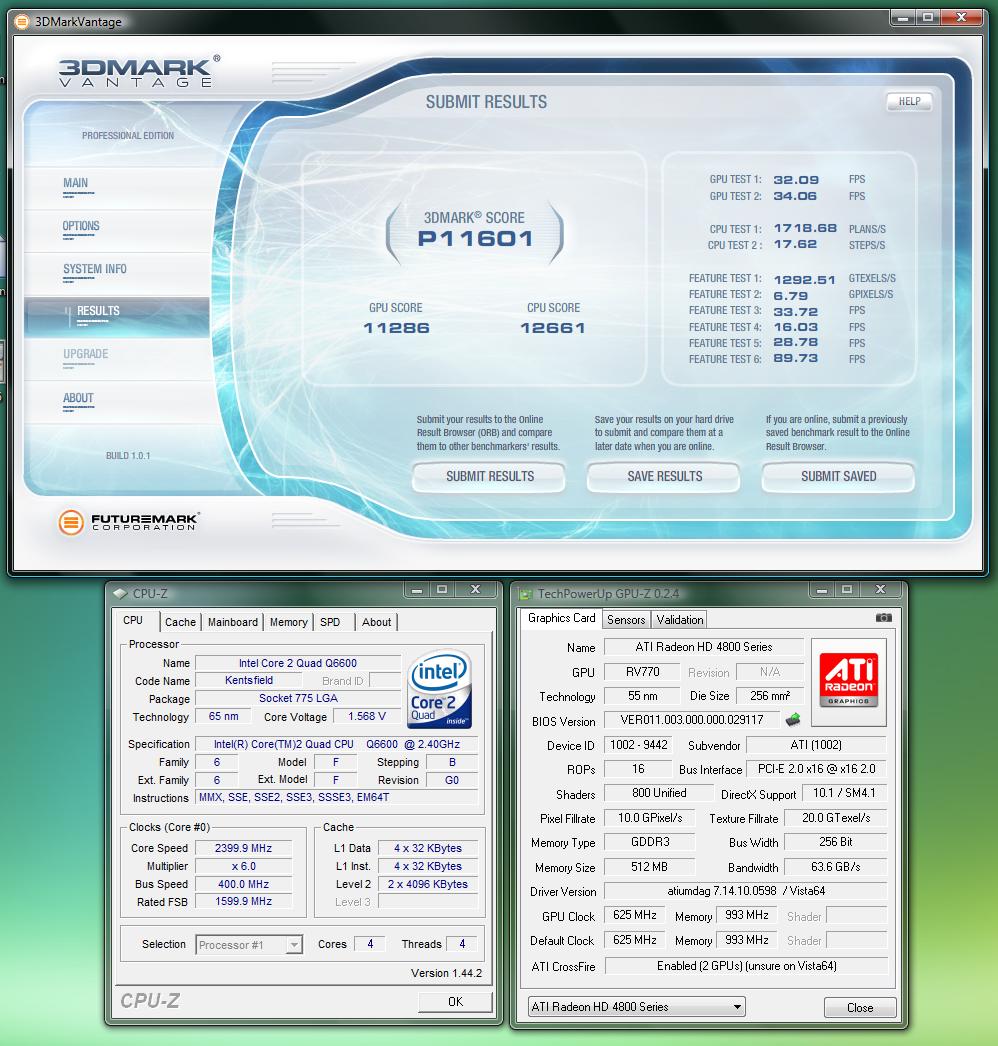Click the Instructions field listing MMX, SSE, SSE2
The height and width of the screenshot is (1046, 998).
337,797
